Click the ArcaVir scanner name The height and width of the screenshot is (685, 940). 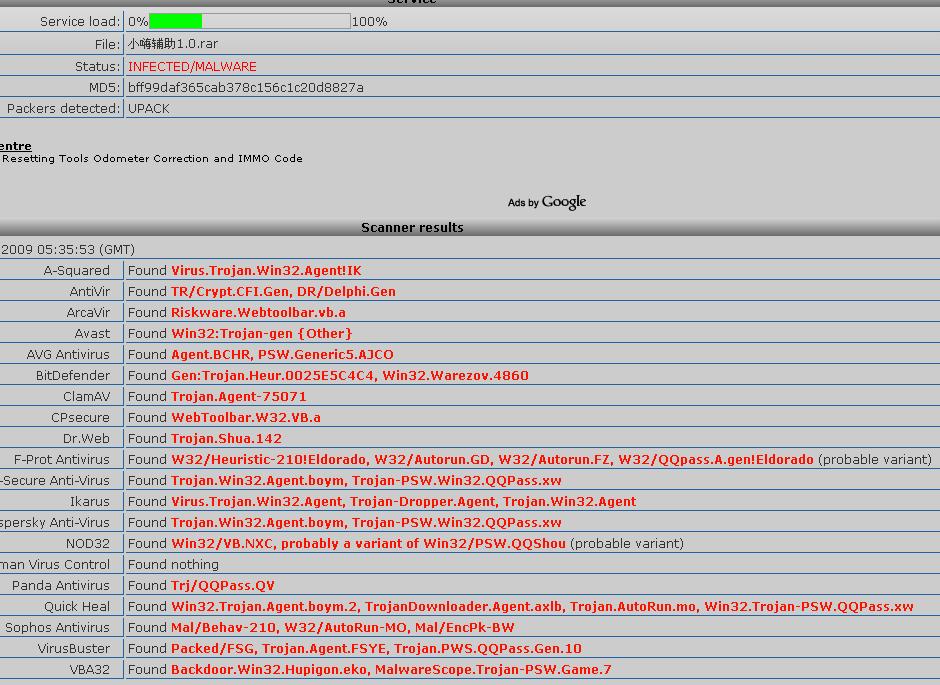click(88, 312)
